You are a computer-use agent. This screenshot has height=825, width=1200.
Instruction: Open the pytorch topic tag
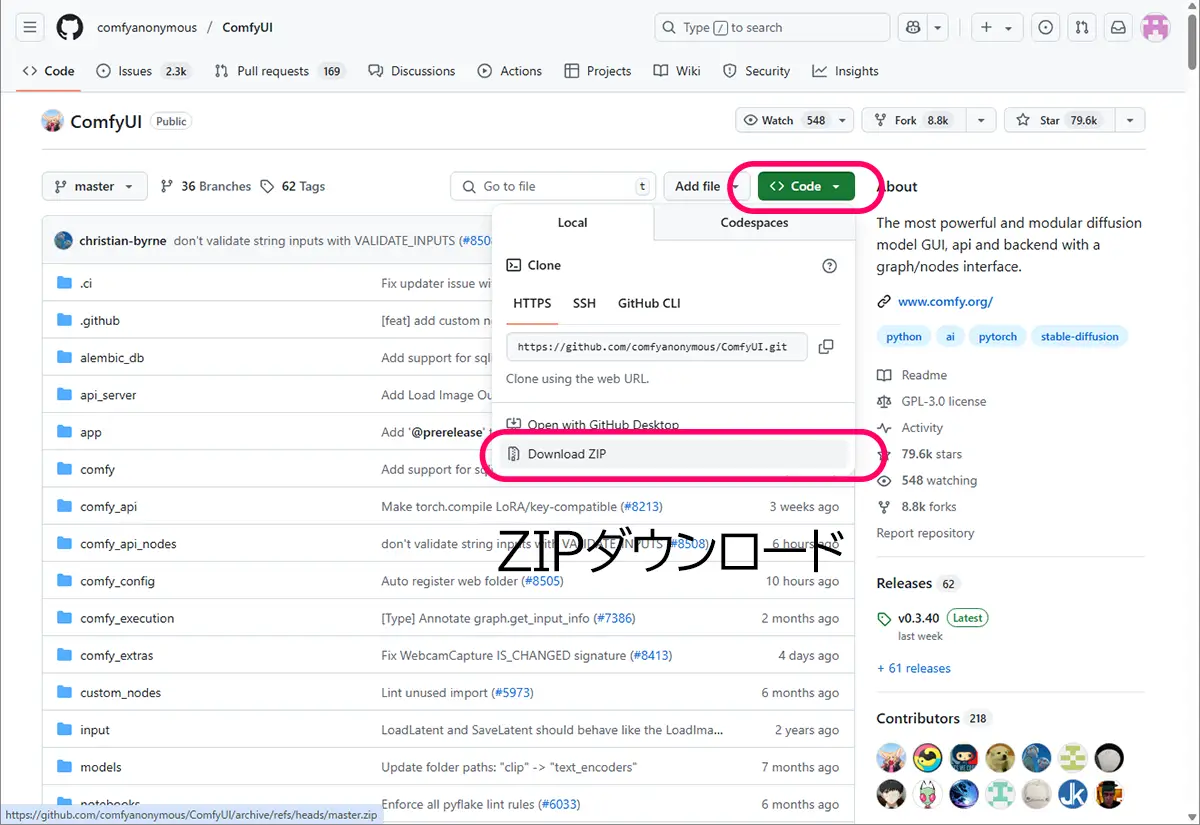(x=998, y=337)
